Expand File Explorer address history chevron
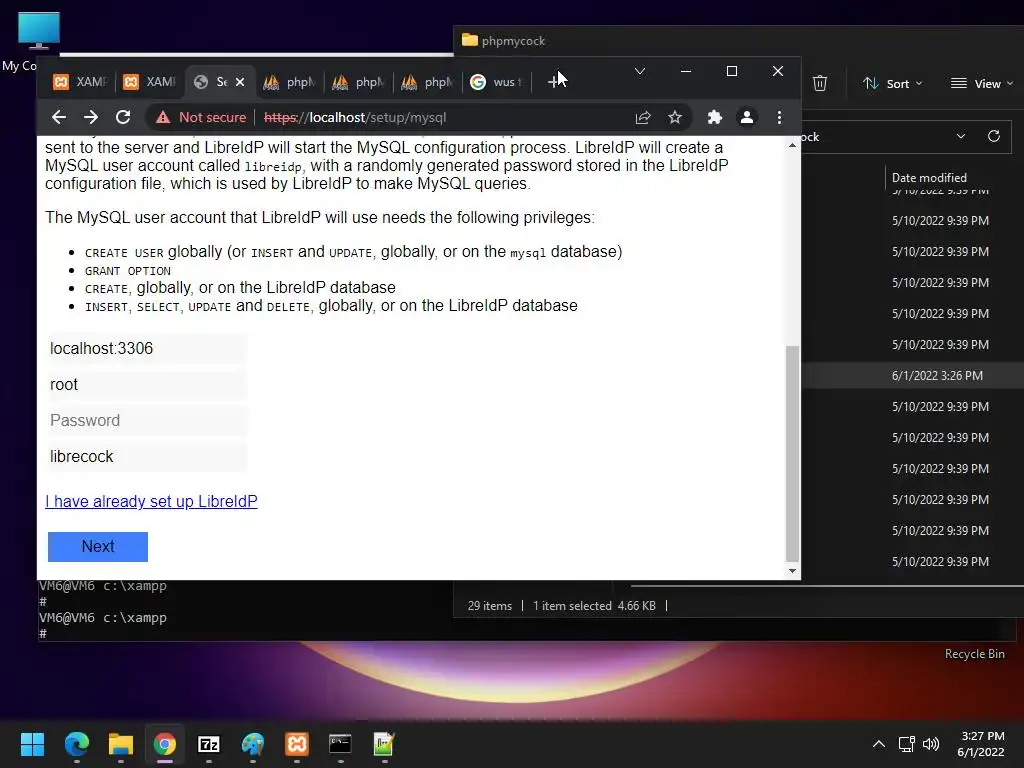 pyautogui.click(x=961, y=136)
